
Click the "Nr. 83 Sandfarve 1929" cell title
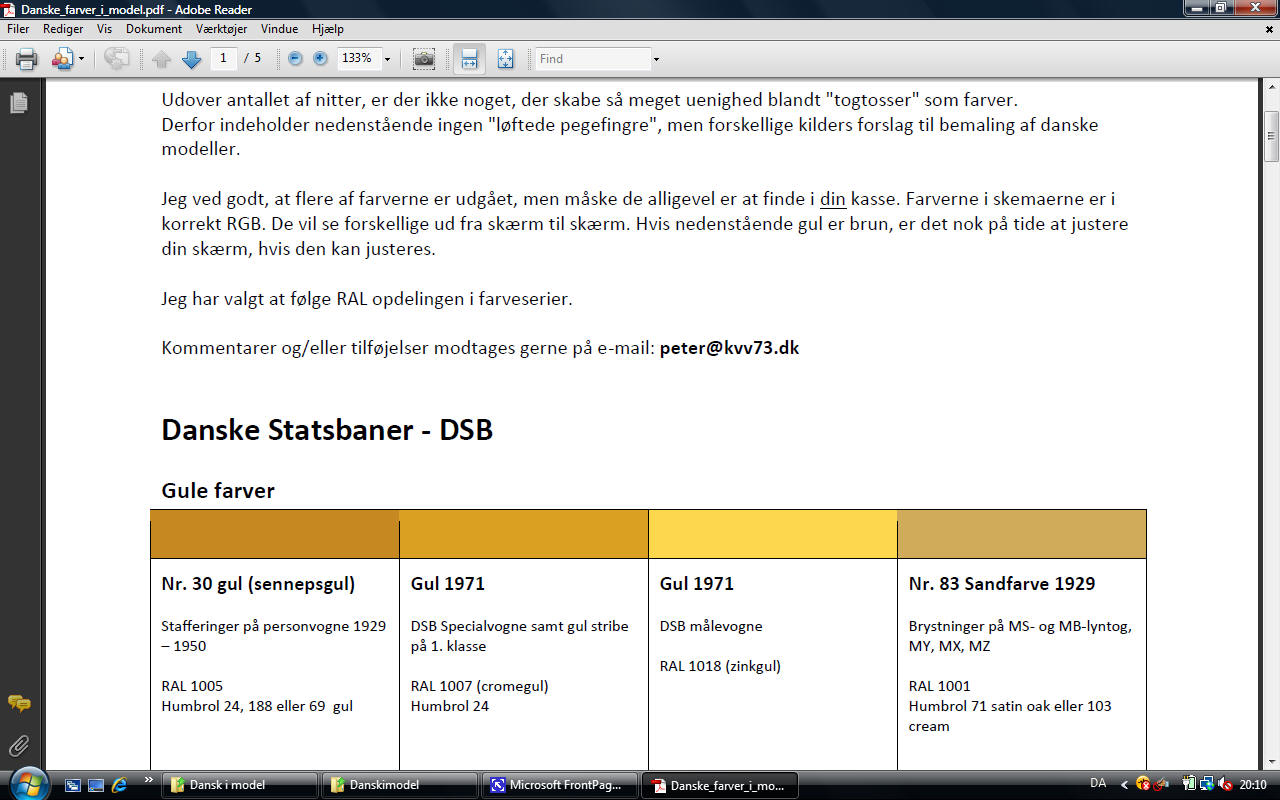pyautogui.click(x=1002, y=583)
